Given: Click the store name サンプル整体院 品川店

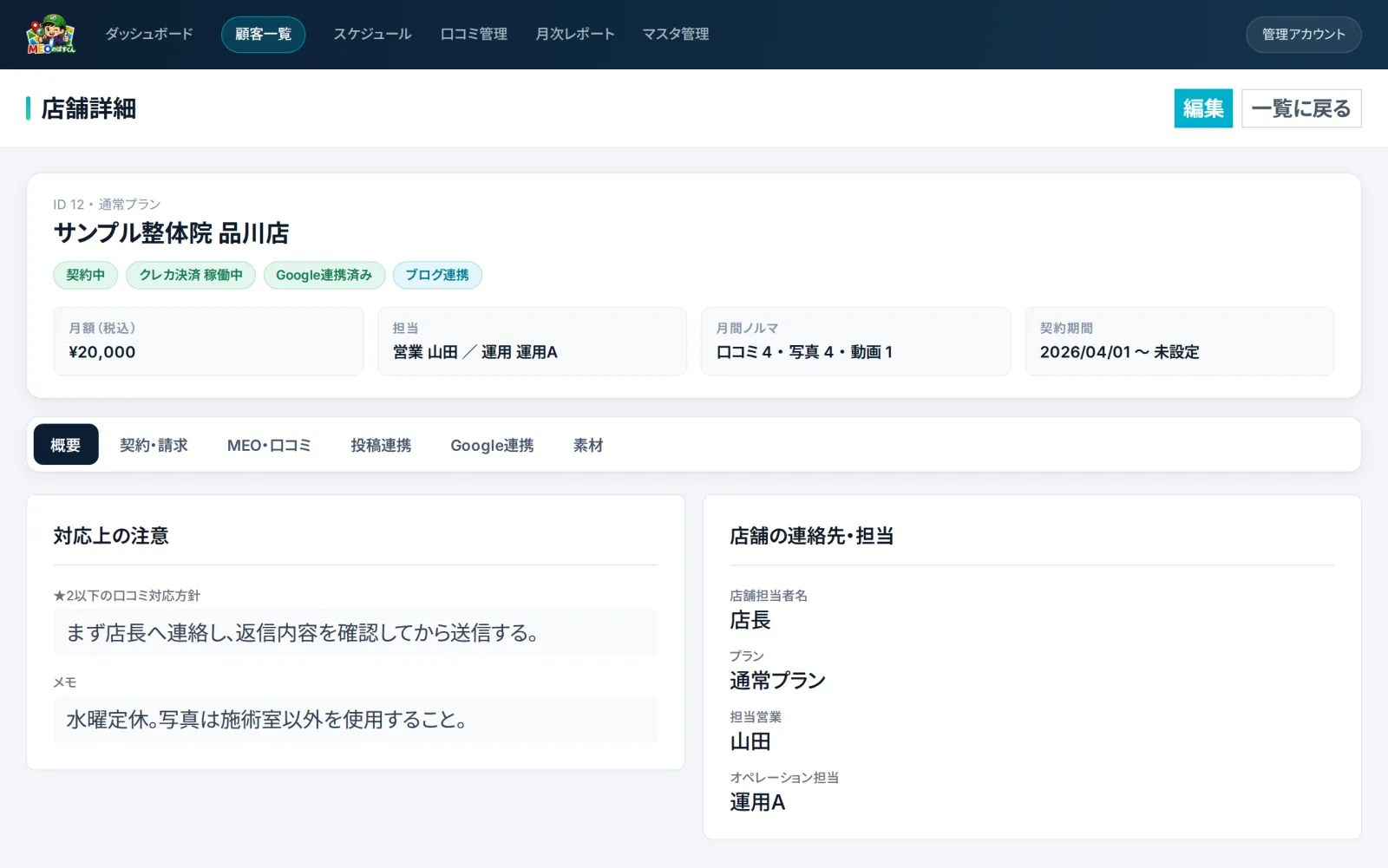Looking at the screenshot, I should click(x=171, y=233).
